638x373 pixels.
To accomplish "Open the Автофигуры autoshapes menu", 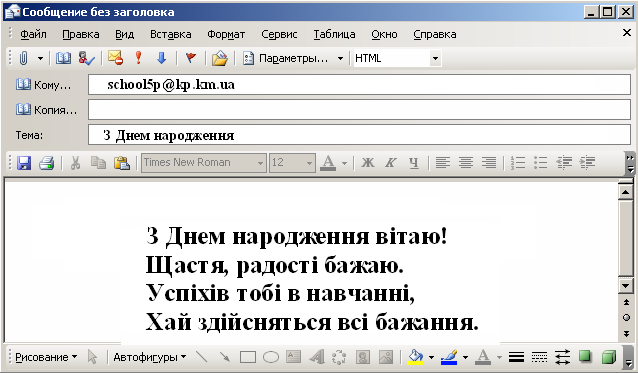I will coord(149,357).
